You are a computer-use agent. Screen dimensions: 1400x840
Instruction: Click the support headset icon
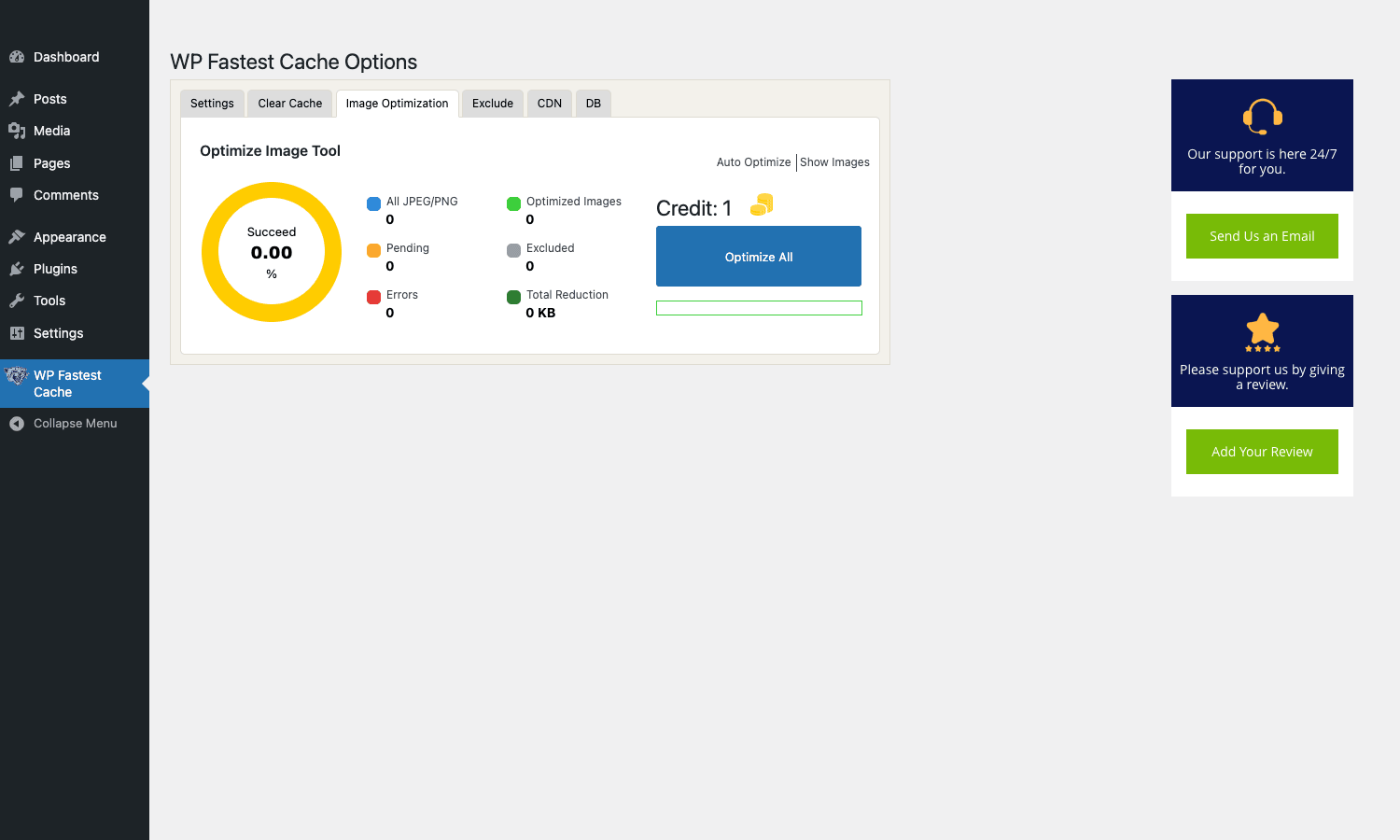click(1262, 117)
